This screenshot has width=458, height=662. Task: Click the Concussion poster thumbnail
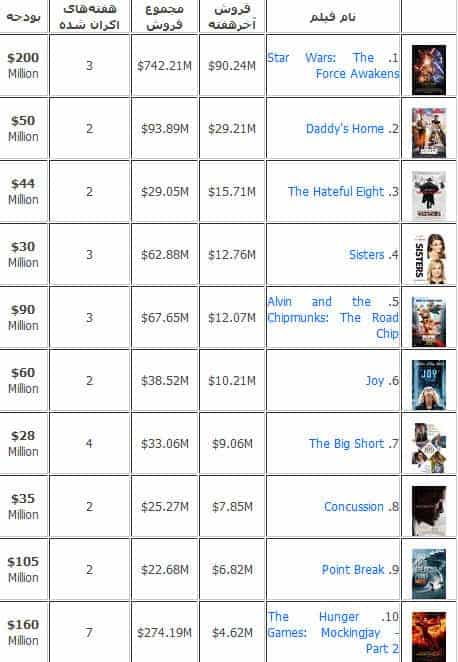[429, 511]
